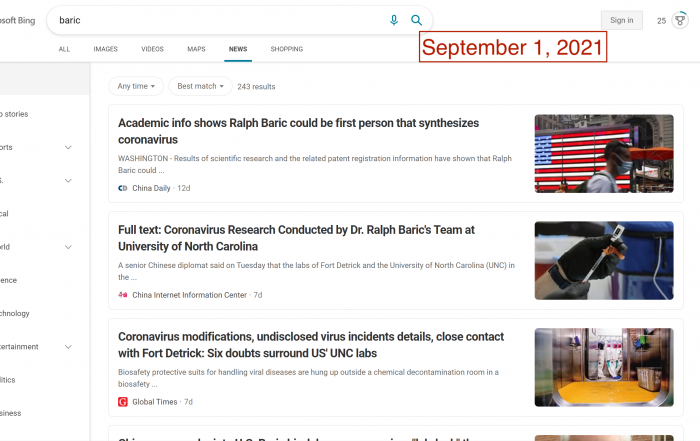
Task: Expand the U.S. sidebar category chevron
Action: point(68,180)
